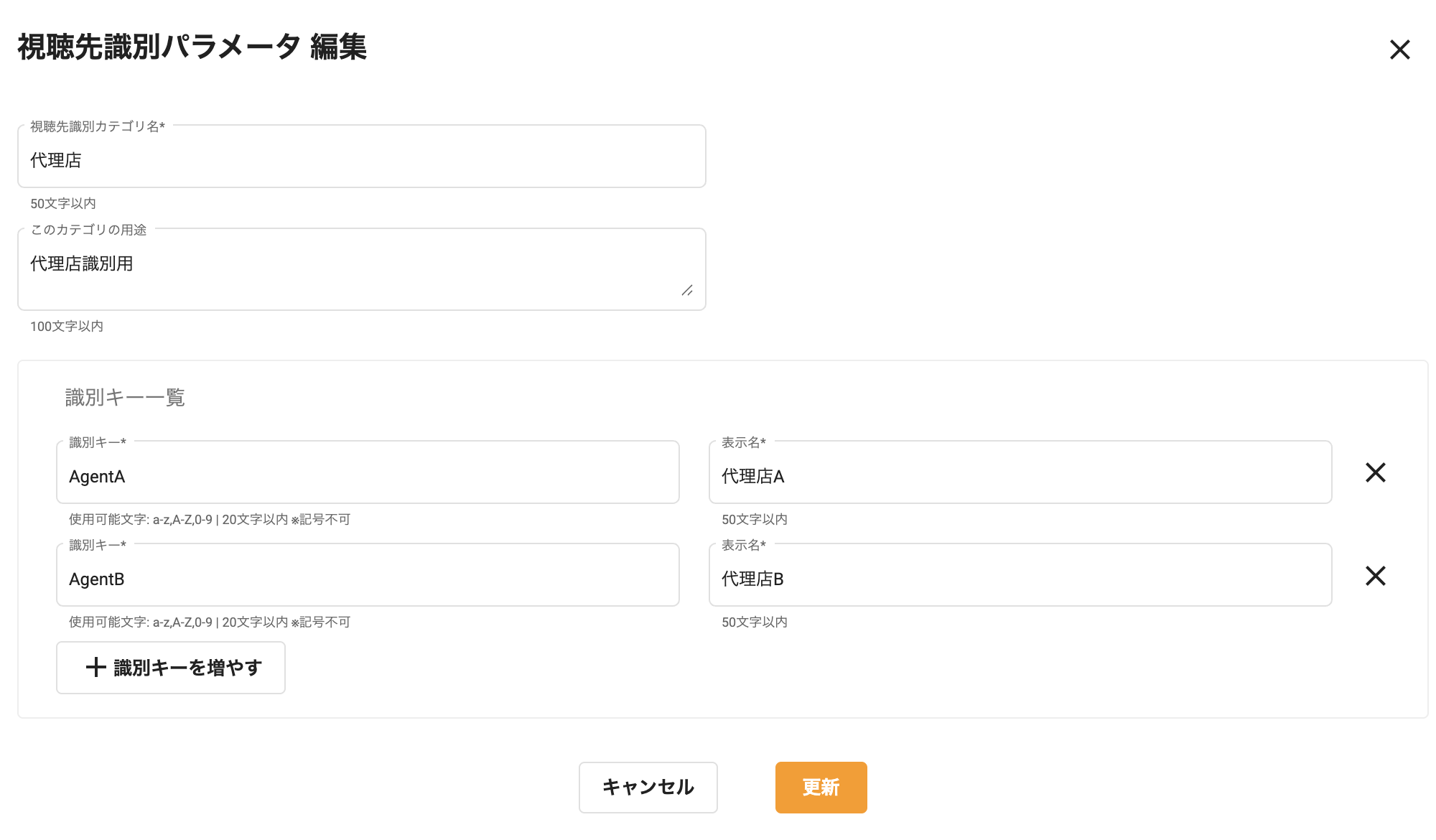Click 識別キーを増やす button
The width and height of the screenshot is (1436, 840).
click(171, 668)
